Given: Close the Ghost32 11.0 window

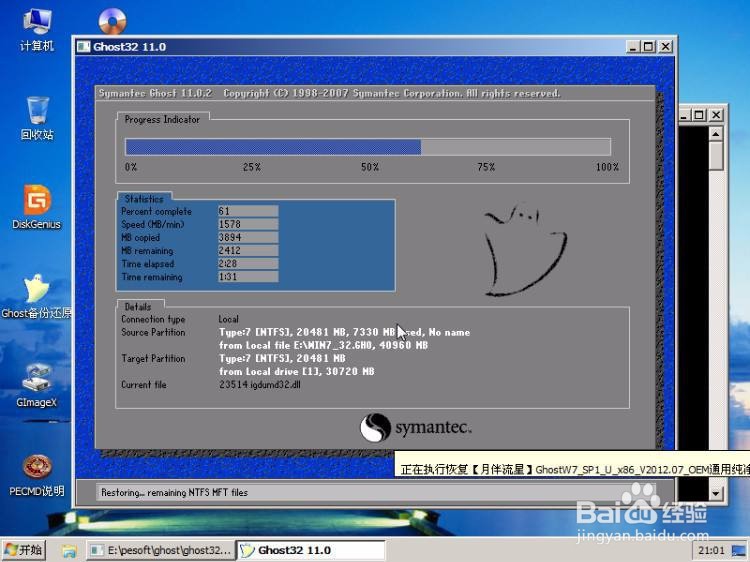Looking at the screenshot, I should 665,46.
